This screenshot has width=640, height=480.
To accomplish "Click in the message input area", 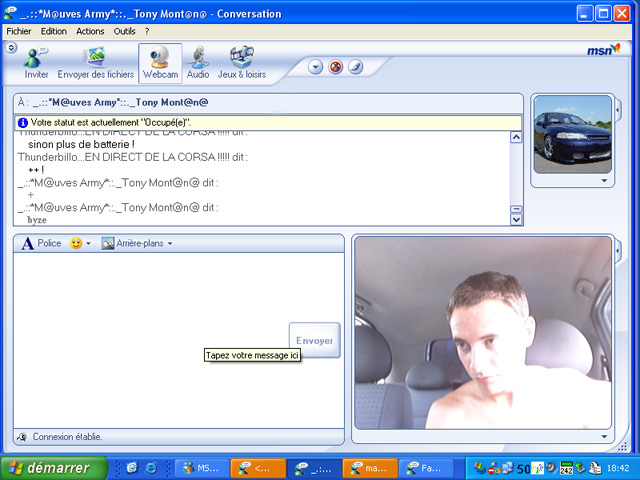I will [x=151, y=340].
